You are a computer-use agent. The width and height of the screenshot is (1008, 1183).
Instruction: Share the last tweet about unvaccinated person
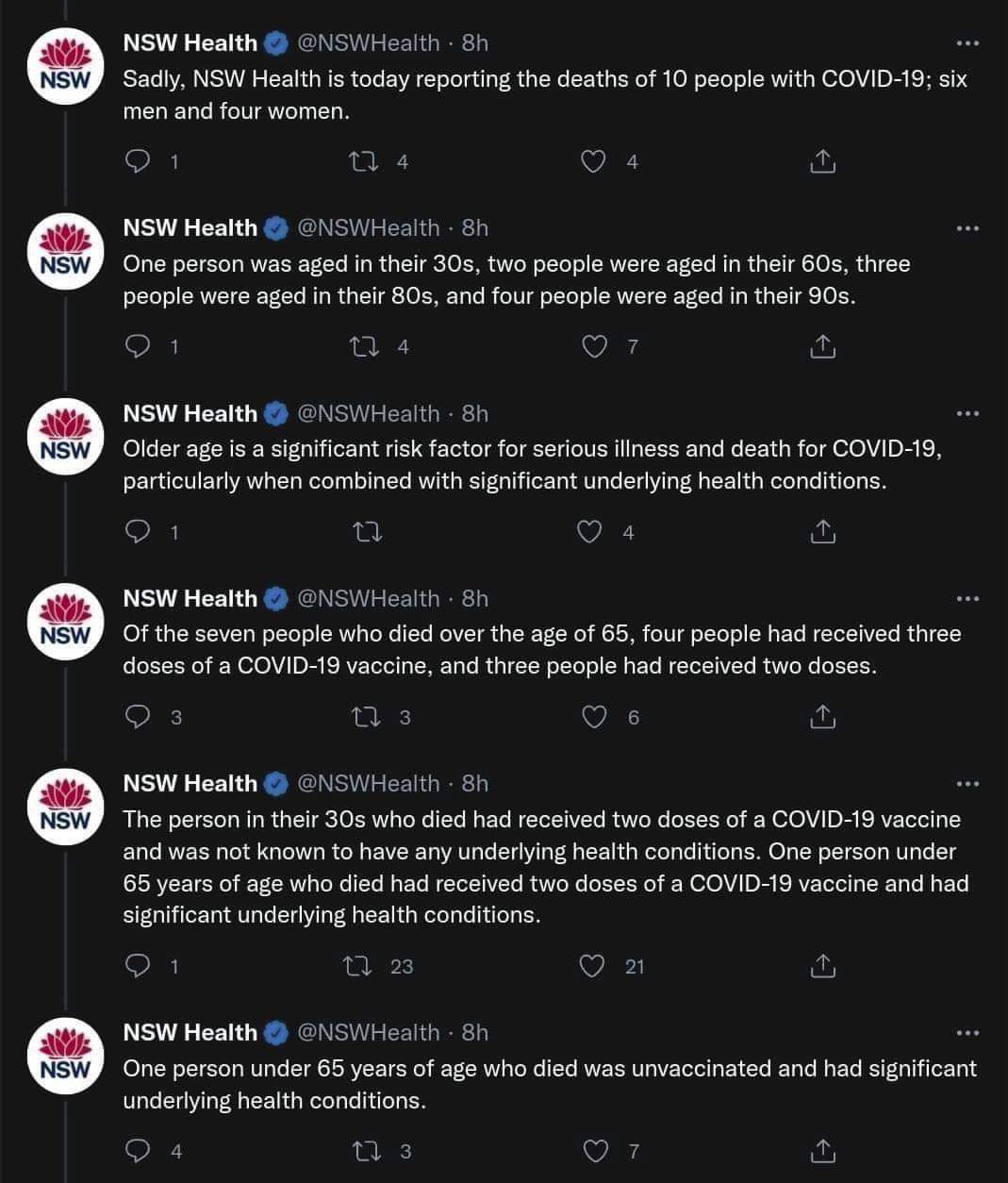click(x=822, y=1151)
